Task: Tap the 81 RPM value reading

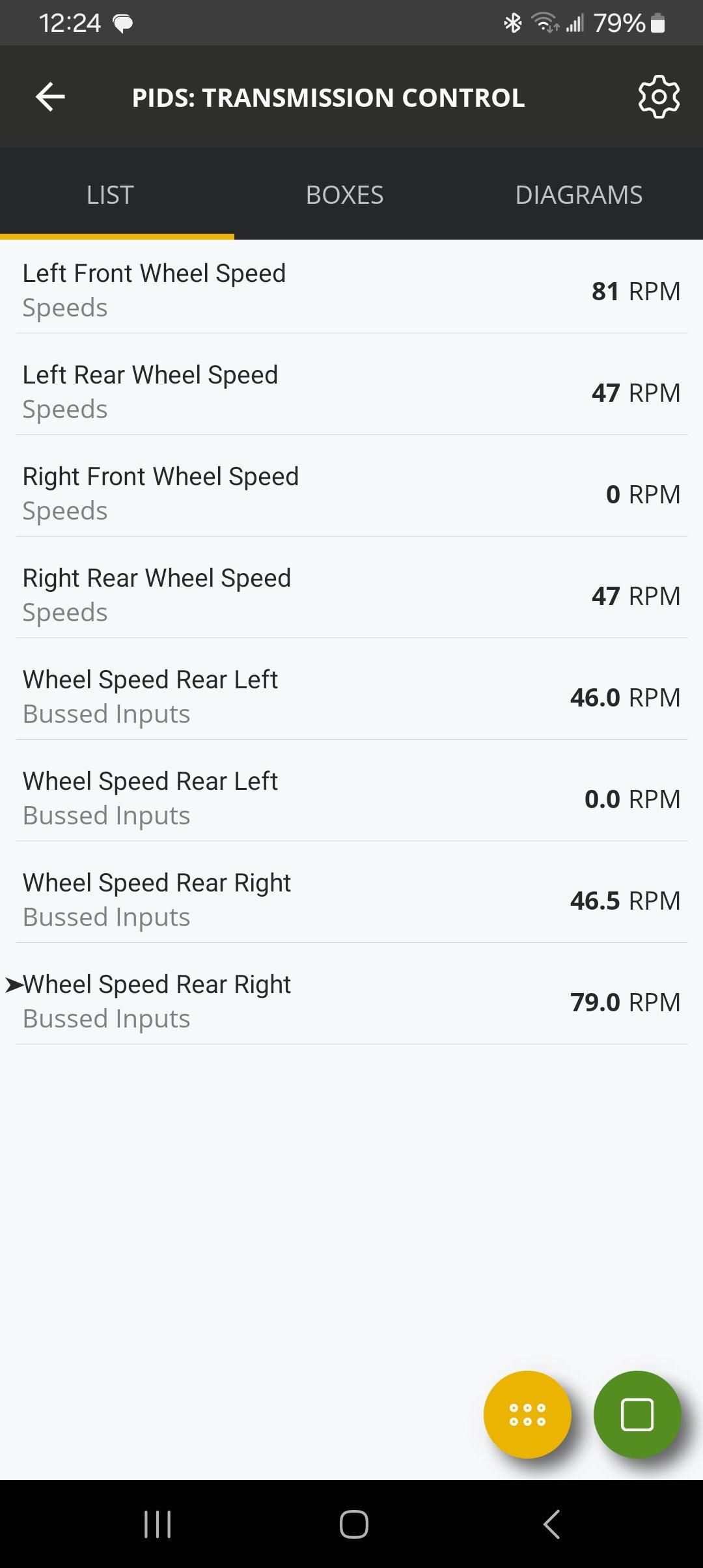Action: 635,291
